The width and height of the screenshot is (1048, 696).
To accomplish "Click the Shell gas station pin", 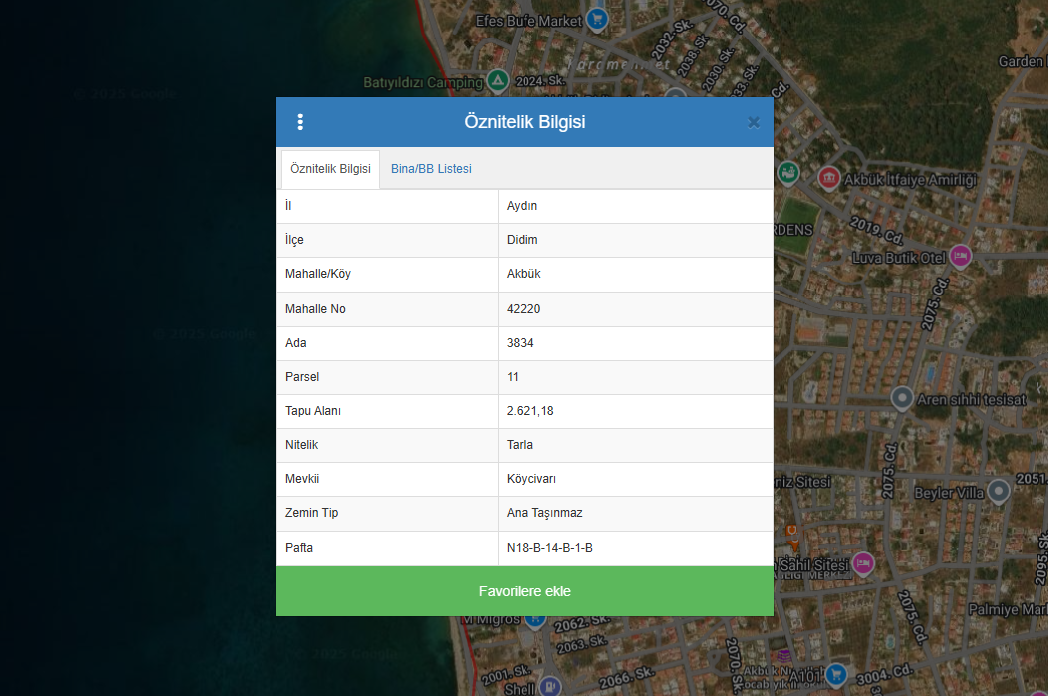I will tap(549, 687).
